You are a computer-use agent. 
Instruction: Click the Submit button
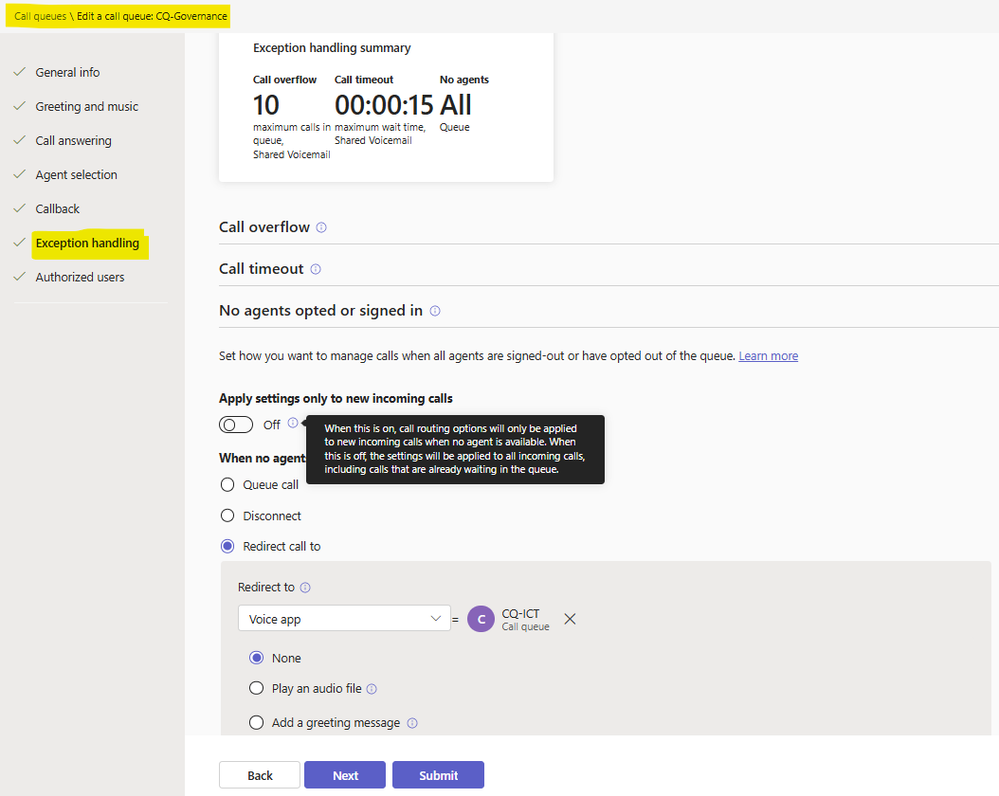point(438,775)
